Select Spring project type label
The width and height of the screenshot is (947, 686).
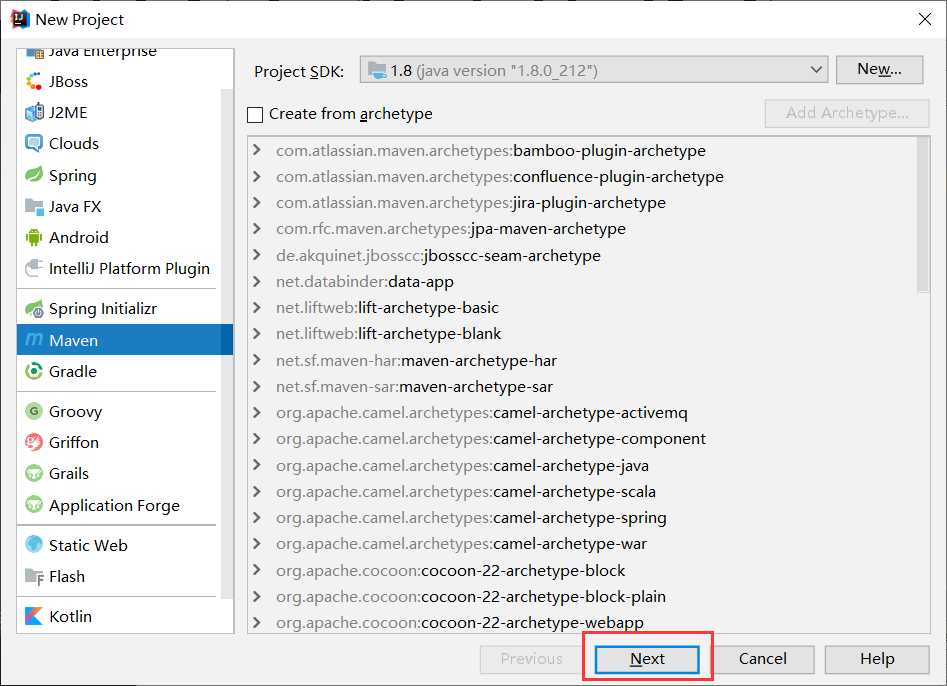[x=72, y=175]
